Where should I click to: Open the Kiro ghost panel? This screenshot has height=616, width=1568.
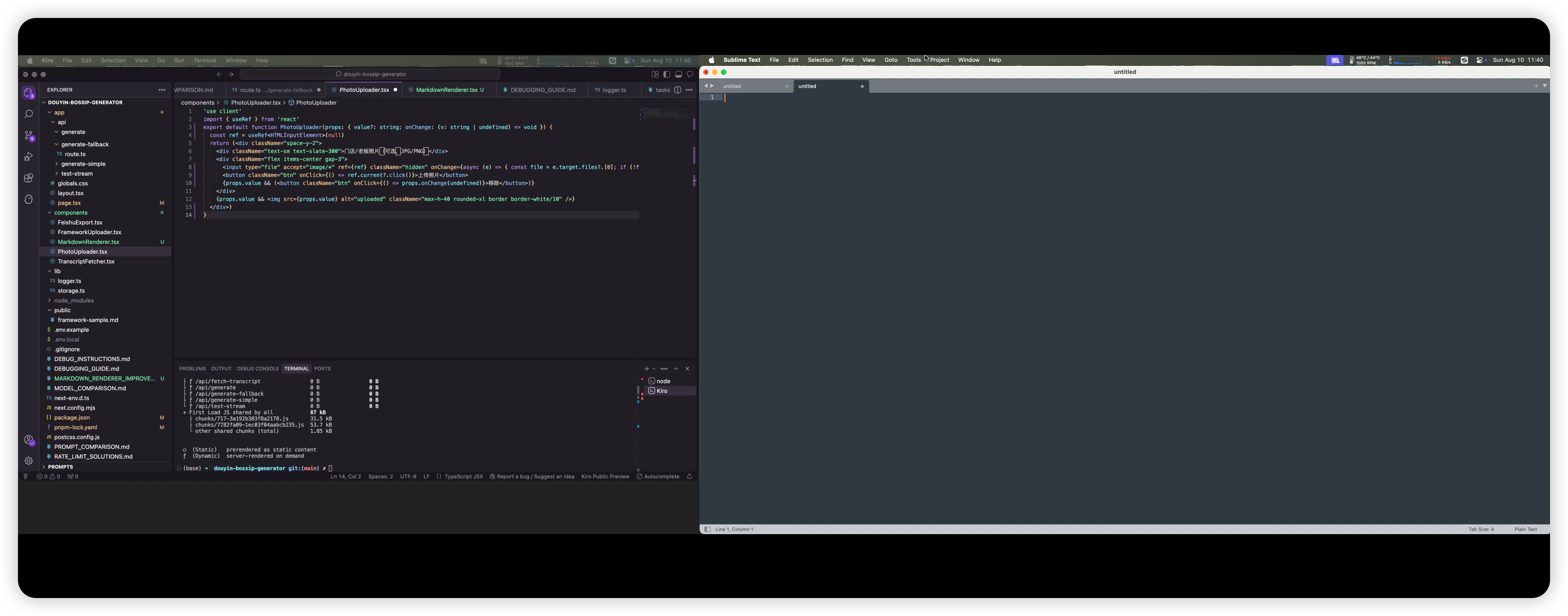(28, 200)
